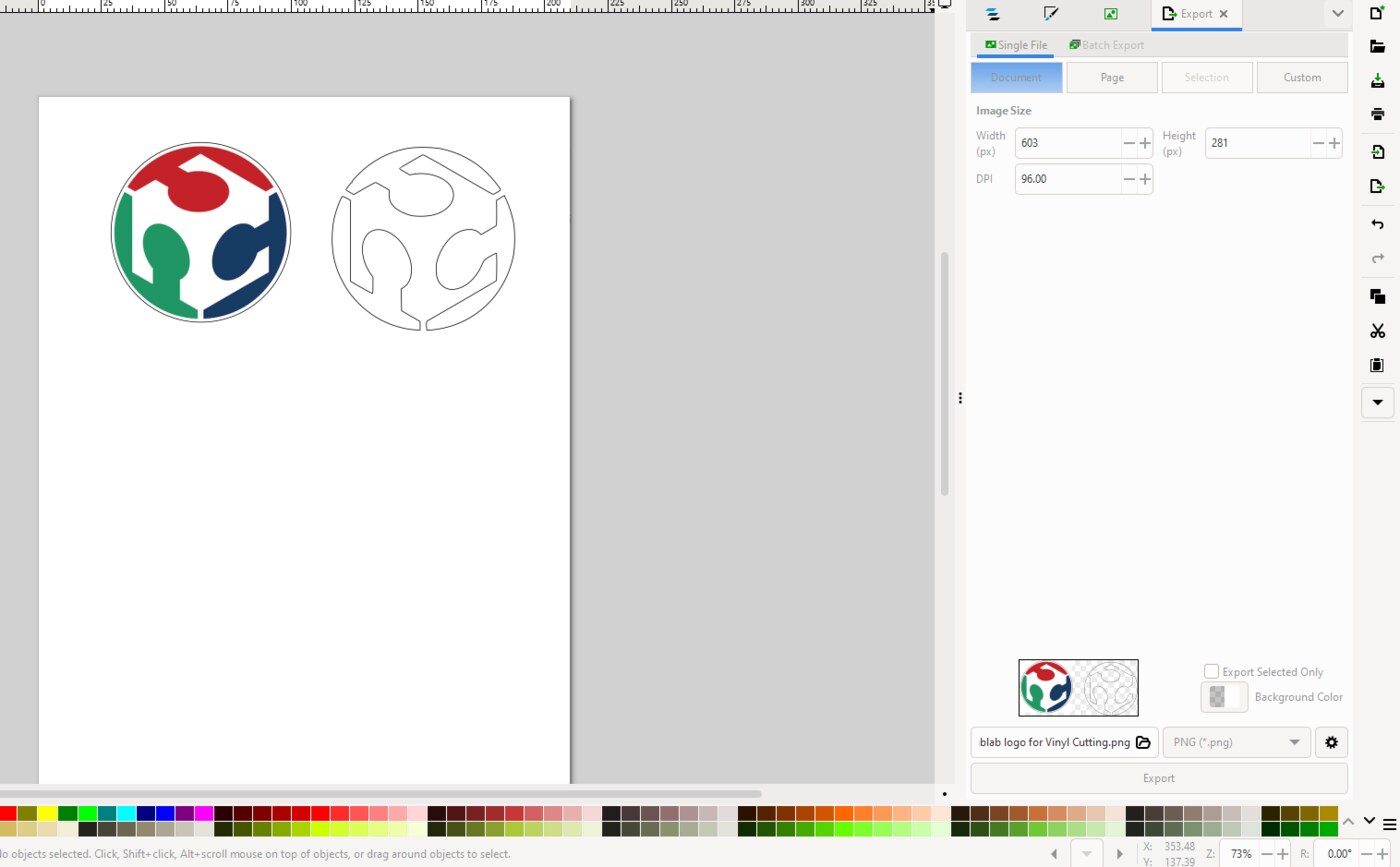Screen dimensions: 1400x867
Task: Click the panel divider handle dots
Action: [x=960, y=398]
